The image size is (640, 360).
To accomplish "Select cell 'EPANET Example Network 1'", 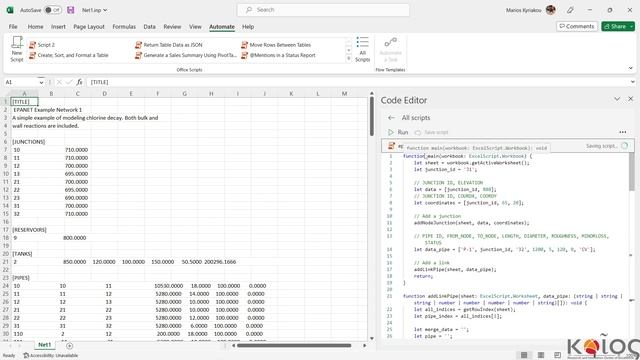I will pyautogui.click(x=47, y=110).
